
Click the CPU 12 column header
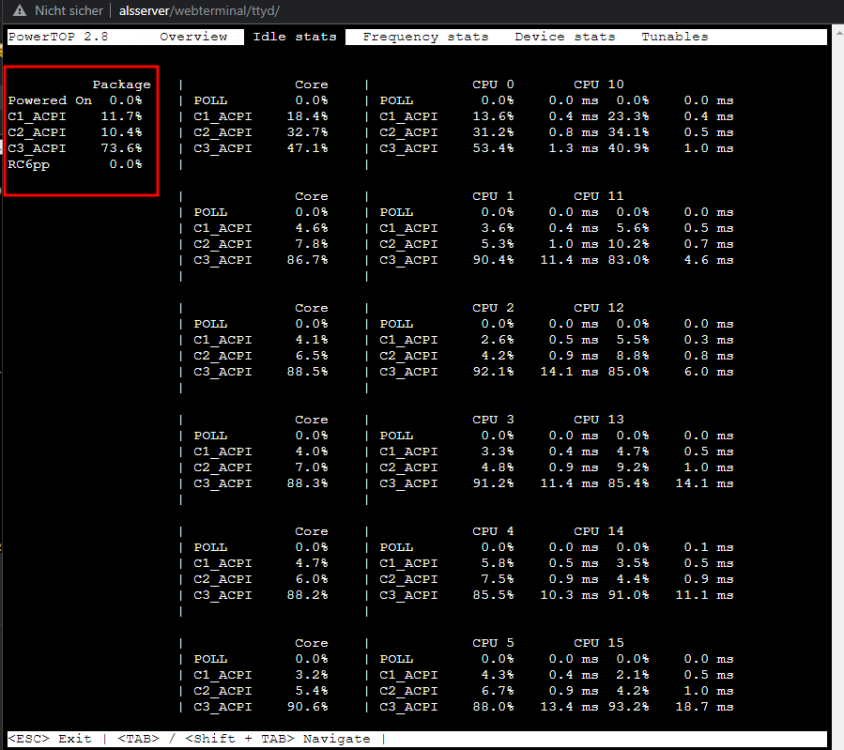599,307
